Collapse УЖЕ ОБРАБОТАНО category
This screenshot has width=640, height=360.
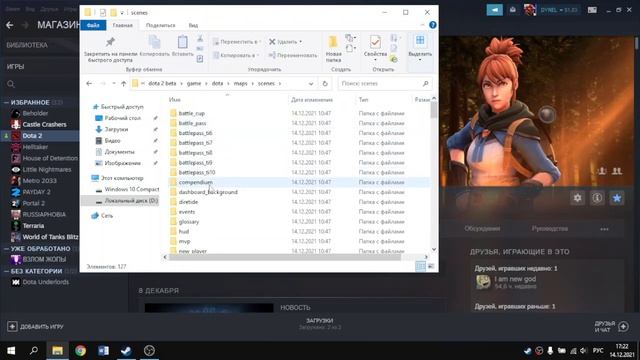click(7, 249)
